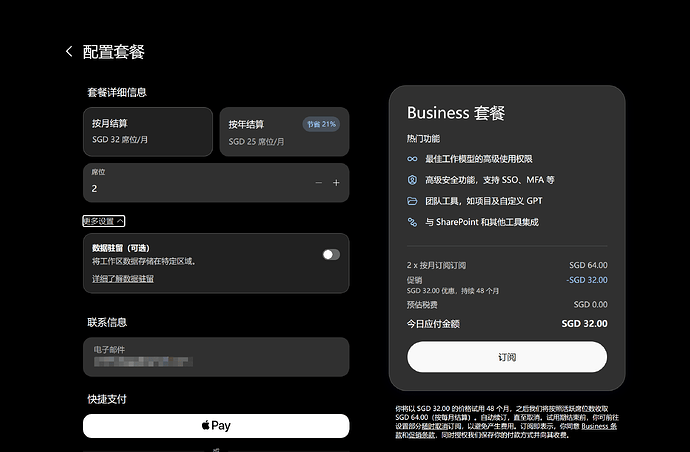Click the 节省 21% savings badge
Viewport: 690px width, 452px height.
pos(321,124)
